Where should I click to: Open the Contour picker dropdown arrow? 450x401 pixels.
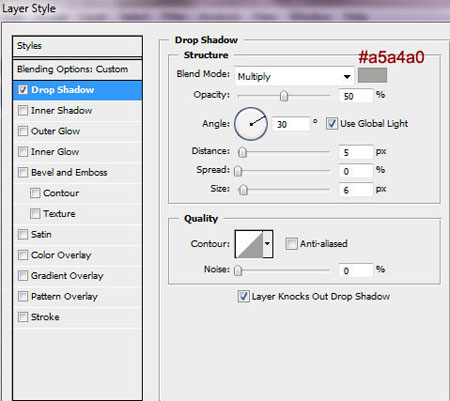[x=268, y=244]
